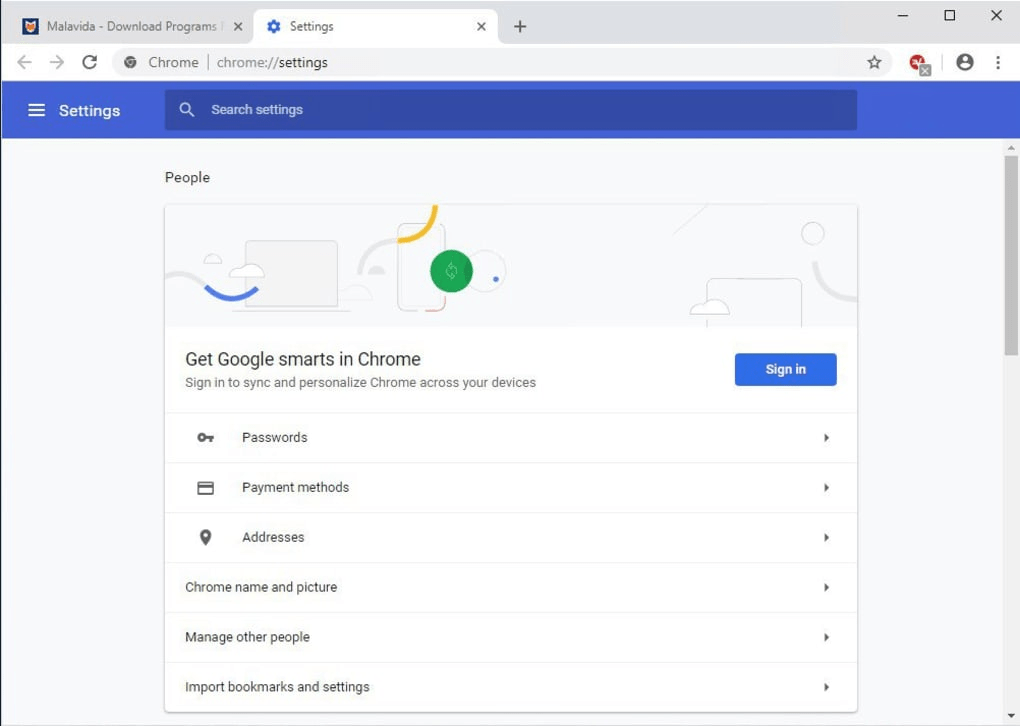Viewport: 1020px width, 726px height.
Task: Click the extension icon with red badge
Action: pyautogui.click(x=918, y=62)
